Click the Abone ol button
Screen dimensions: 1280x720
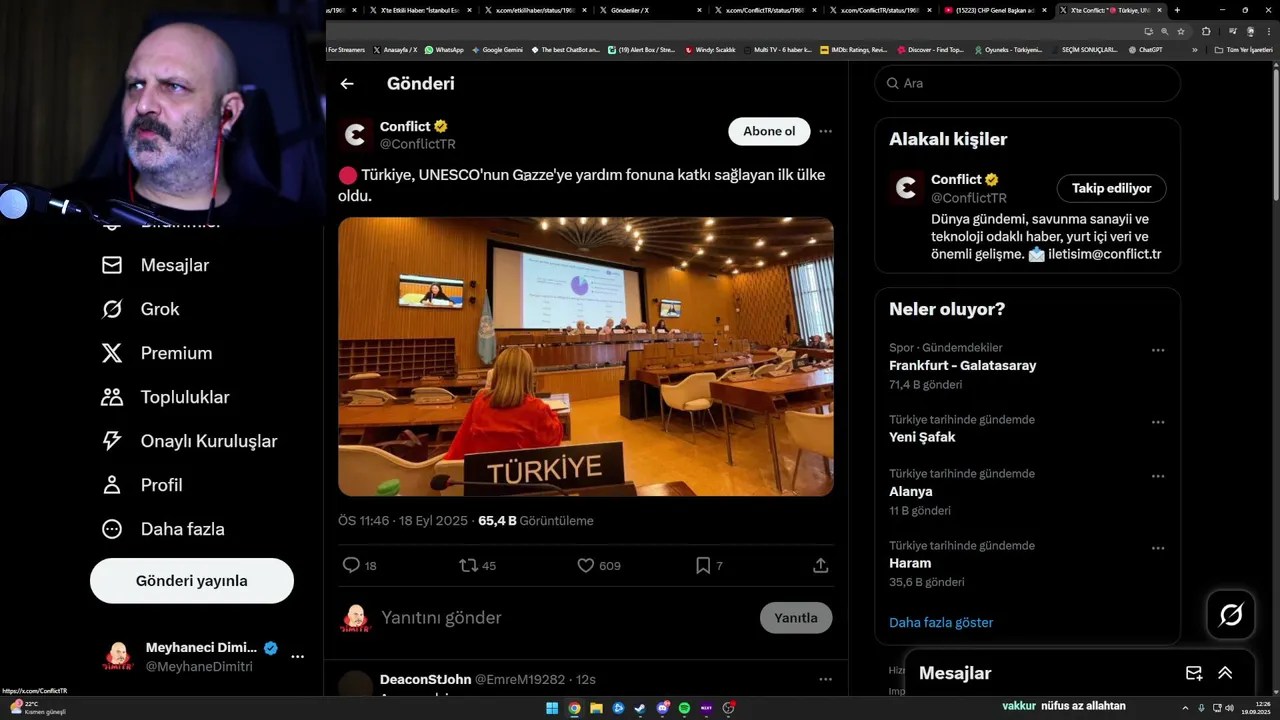click(769, 131)
